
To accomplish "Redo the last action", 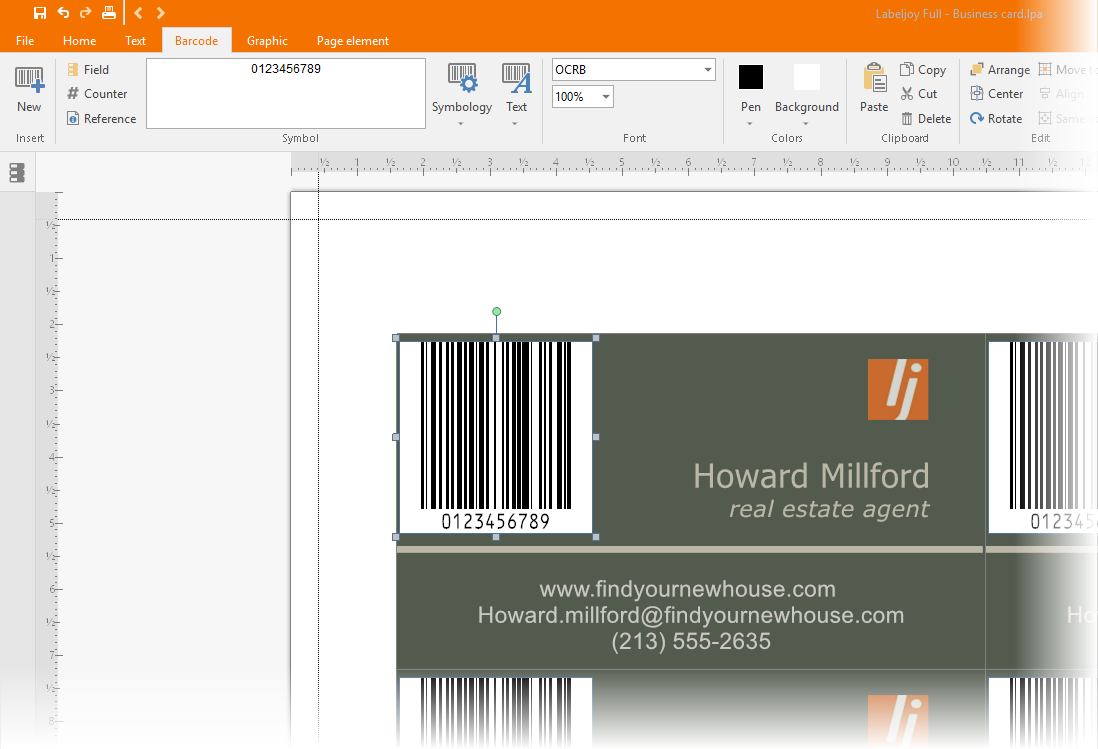I will 85,13.
